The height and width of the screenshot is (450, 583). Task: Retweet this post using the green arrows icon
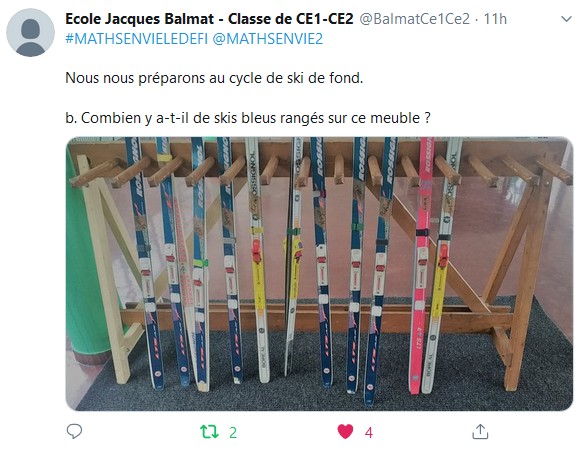click(209, 432)
